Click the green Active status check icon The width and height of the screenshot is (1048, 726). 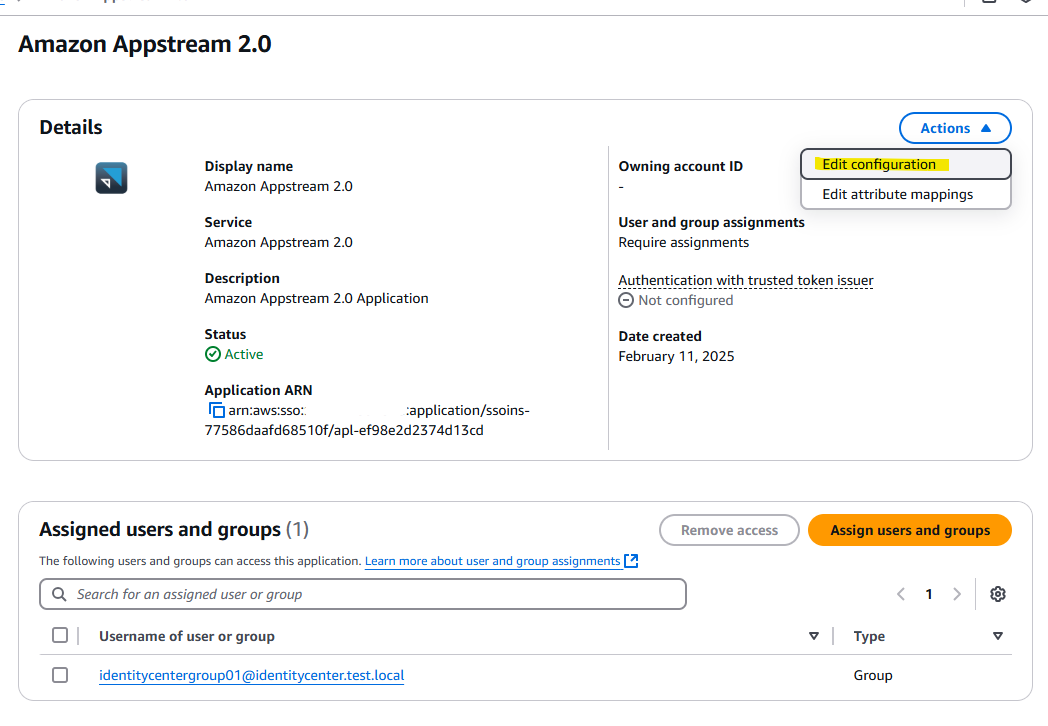tap(213, 354)
